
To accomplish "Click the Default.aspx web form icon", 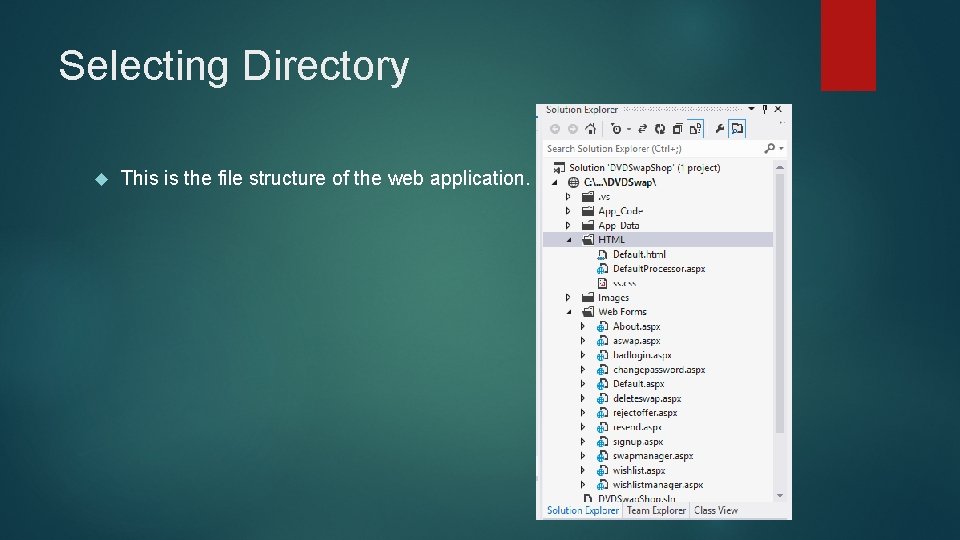I will 602,384.
